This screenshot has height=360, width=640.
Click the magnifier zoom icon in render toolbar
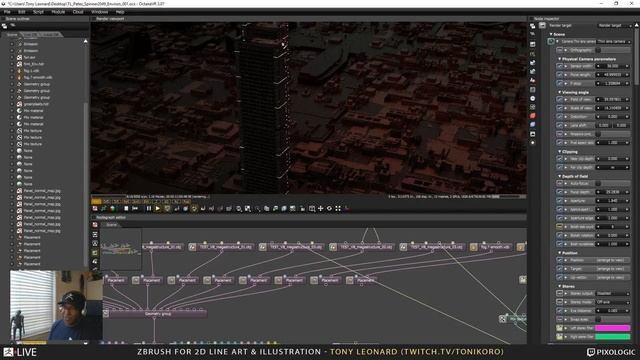(x=239, y=209)
